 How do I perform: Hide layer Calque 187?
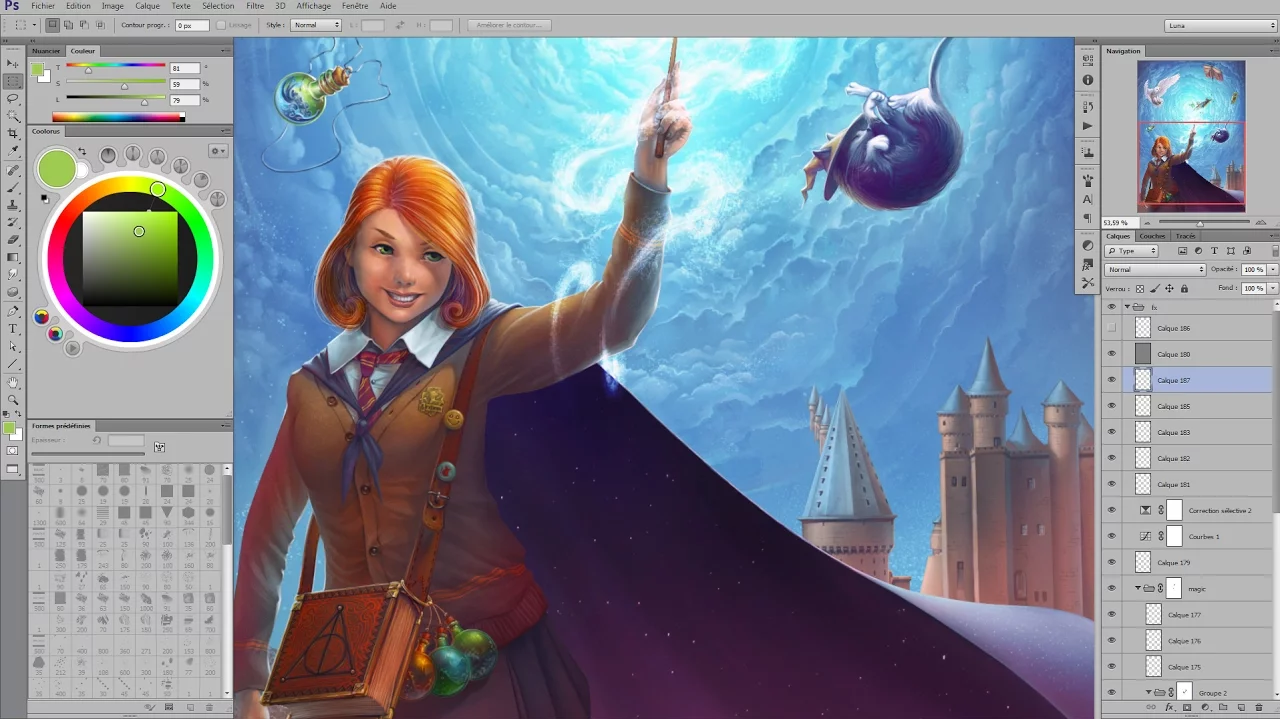pos(1111,380)
